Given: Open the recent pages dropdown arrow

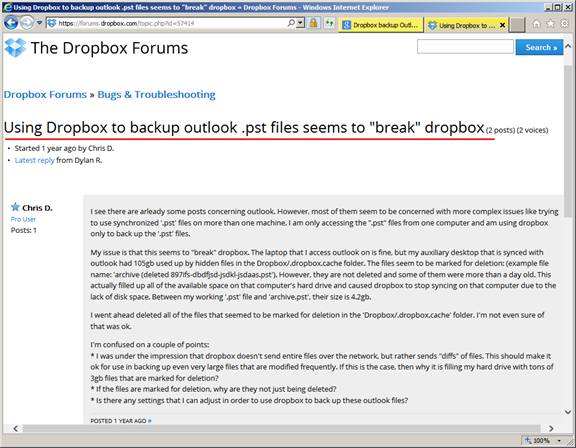Looking at the screenshot, I should tap(39, 23).
